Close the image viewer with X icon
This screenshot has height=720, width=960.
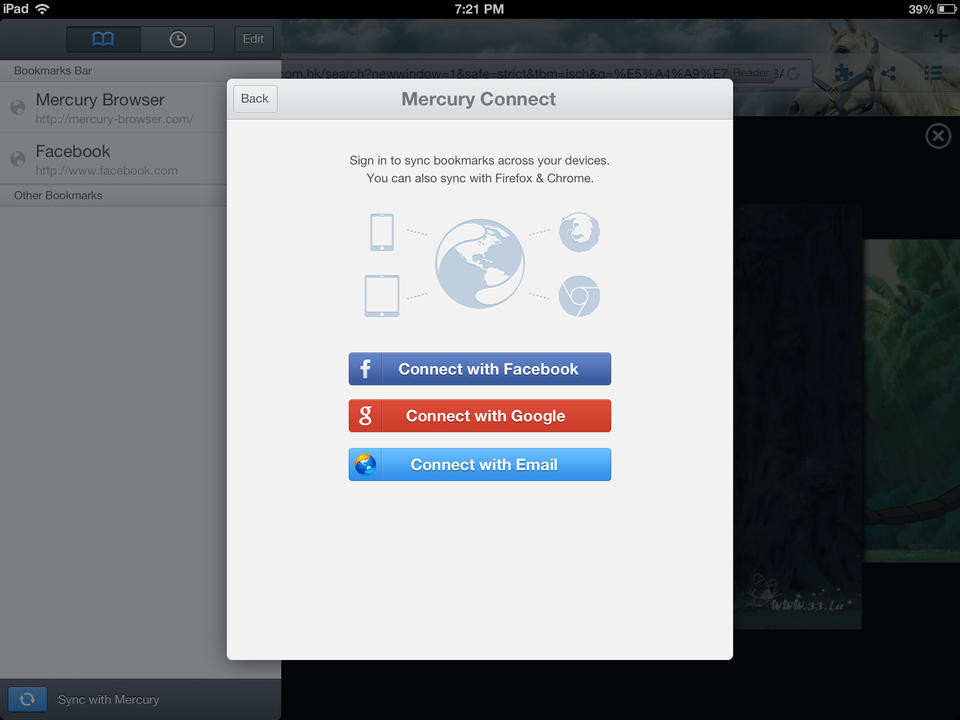coord(938,135)
